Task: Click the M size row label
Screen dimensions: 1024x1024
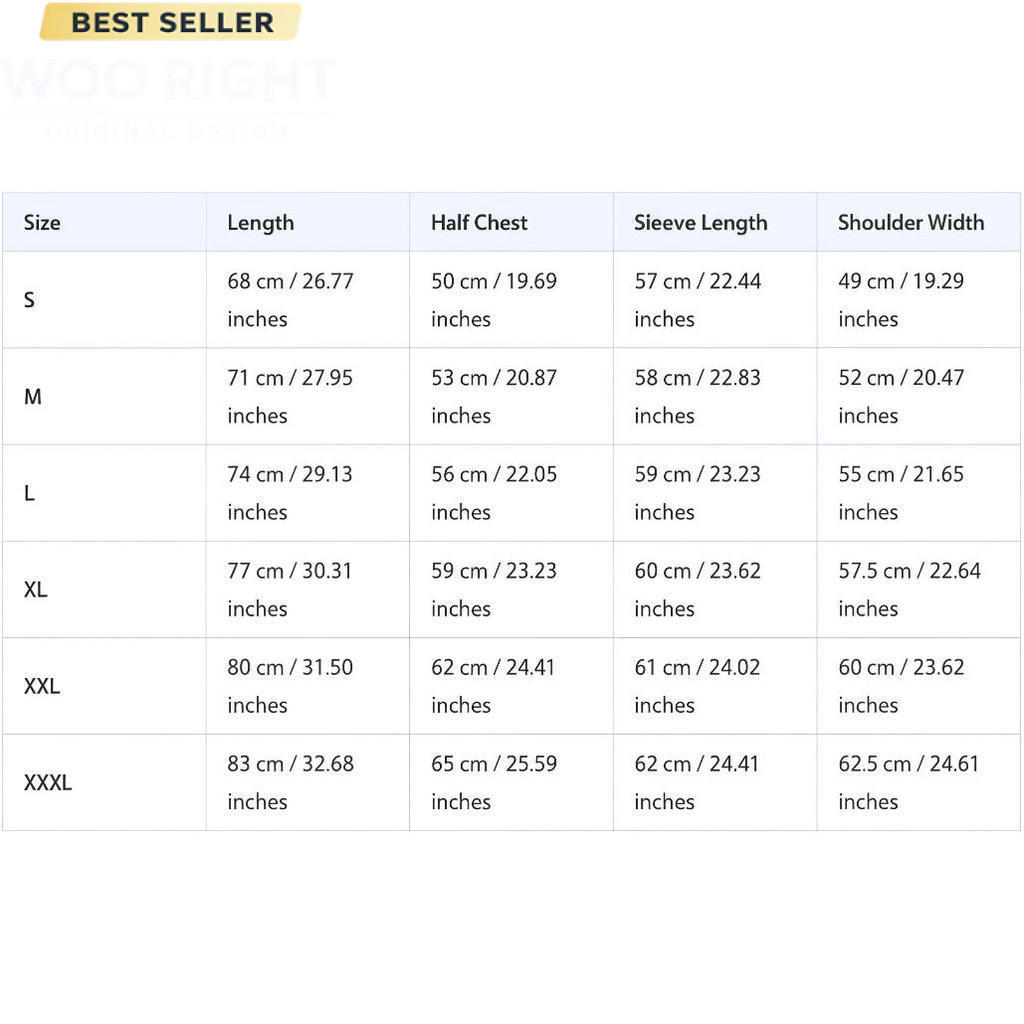Action: coord(33,396)
